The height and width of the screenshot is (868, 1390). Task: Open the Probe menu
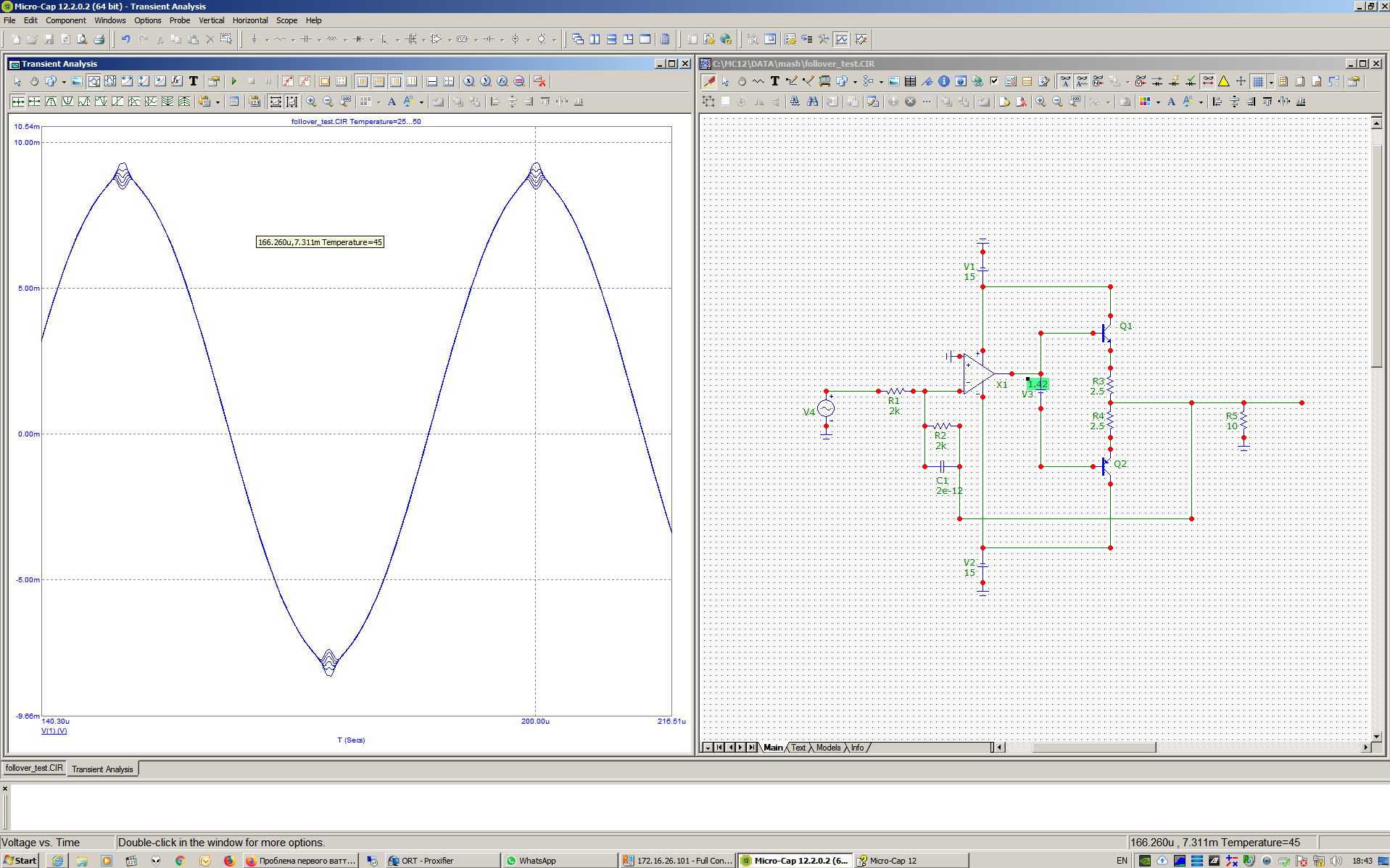(180, 20)
